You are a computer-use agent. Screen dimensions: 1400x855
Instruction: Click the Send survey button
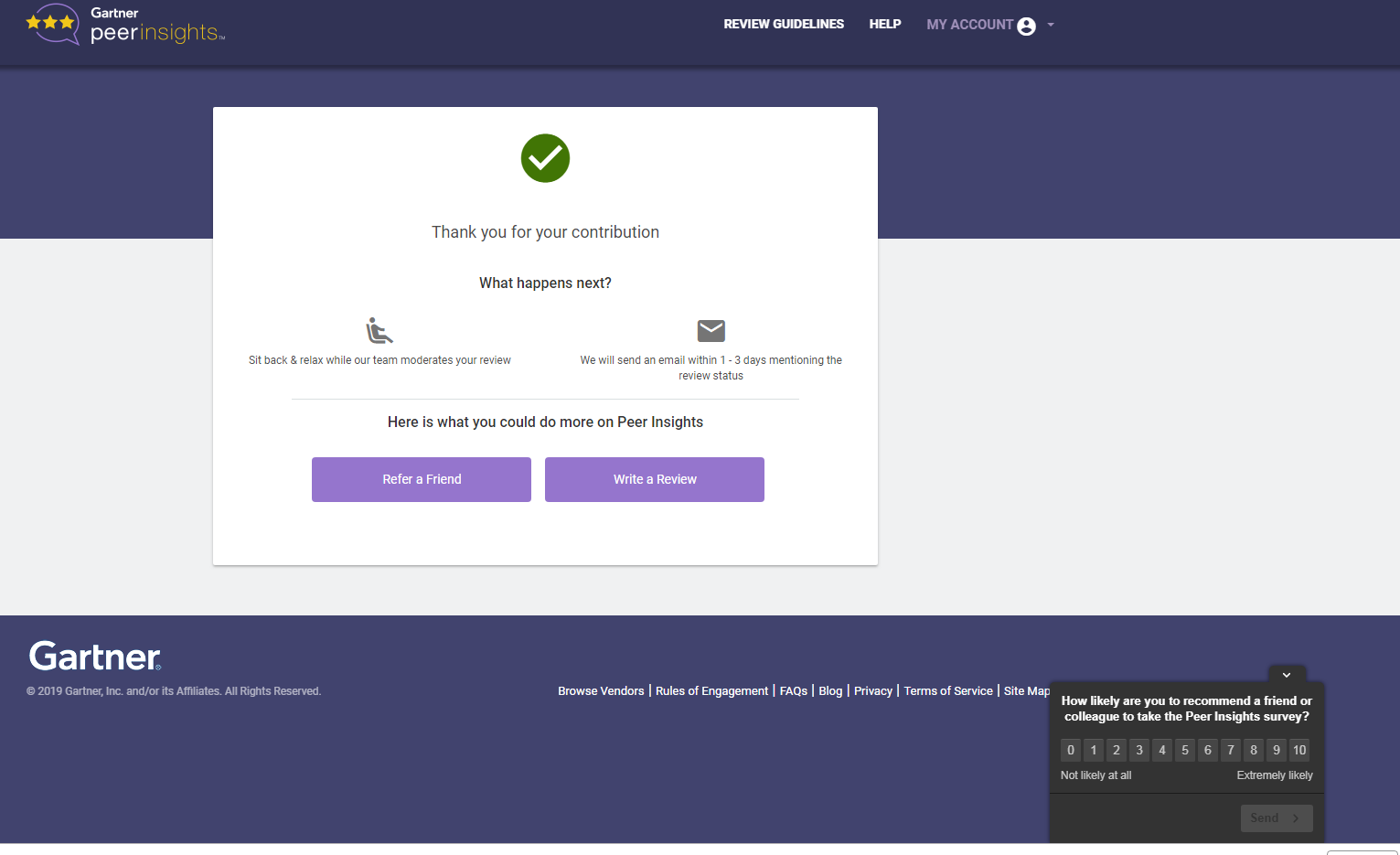[1277, 818]
